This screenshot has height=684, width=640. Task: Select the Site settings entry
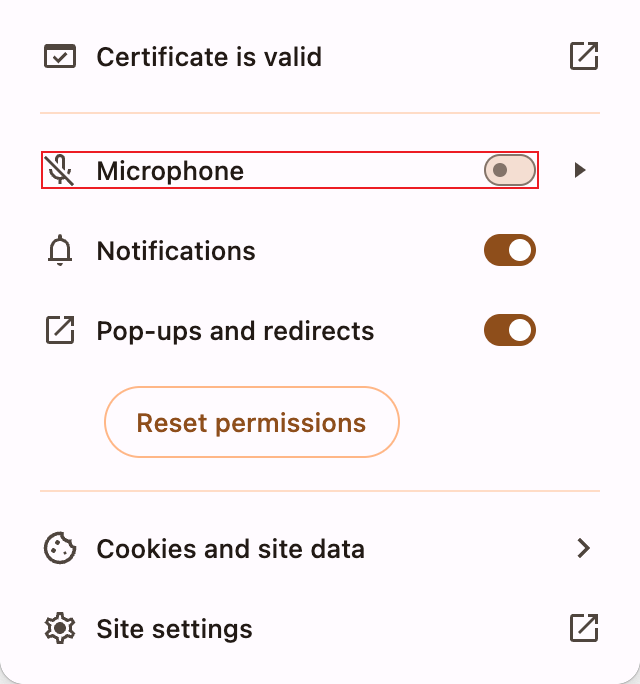tap(174, 629)
